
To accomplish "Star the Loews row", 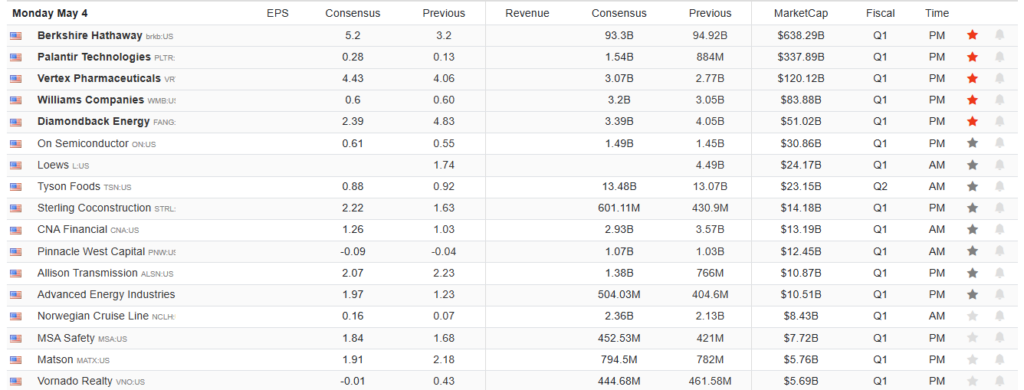I will coord(972,165).
